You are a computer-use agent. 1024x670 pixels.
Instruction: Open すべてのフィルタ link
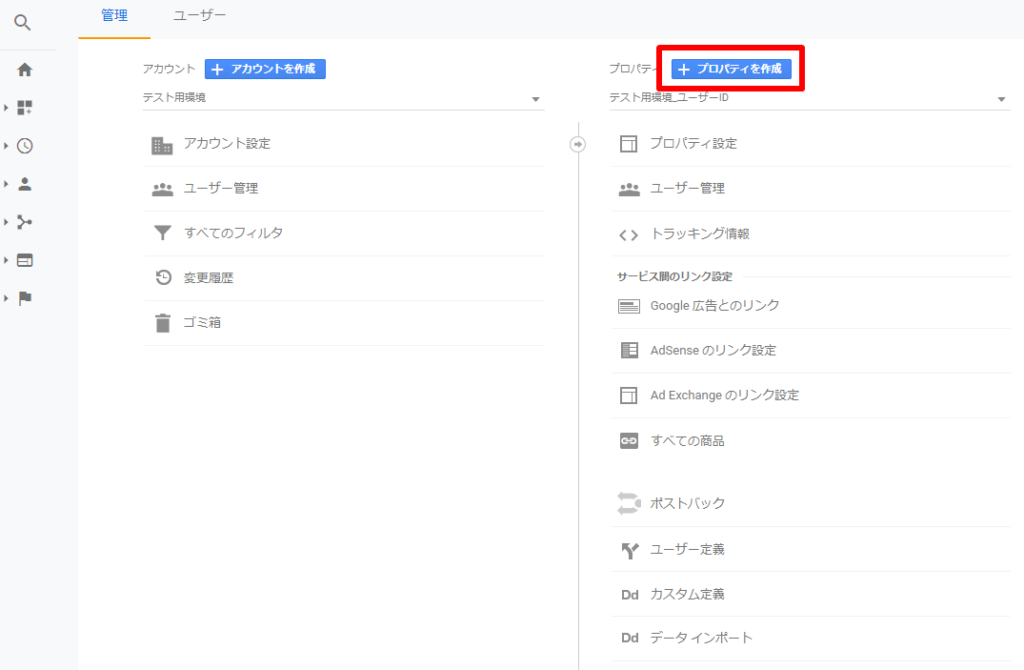pyautogui.click(x=233, y=233)
